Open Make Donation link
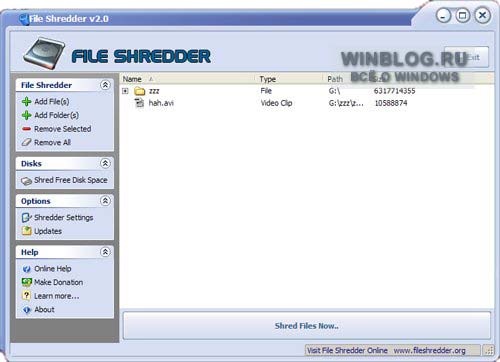The image size is (500, 362). click(x=59, y=282)
